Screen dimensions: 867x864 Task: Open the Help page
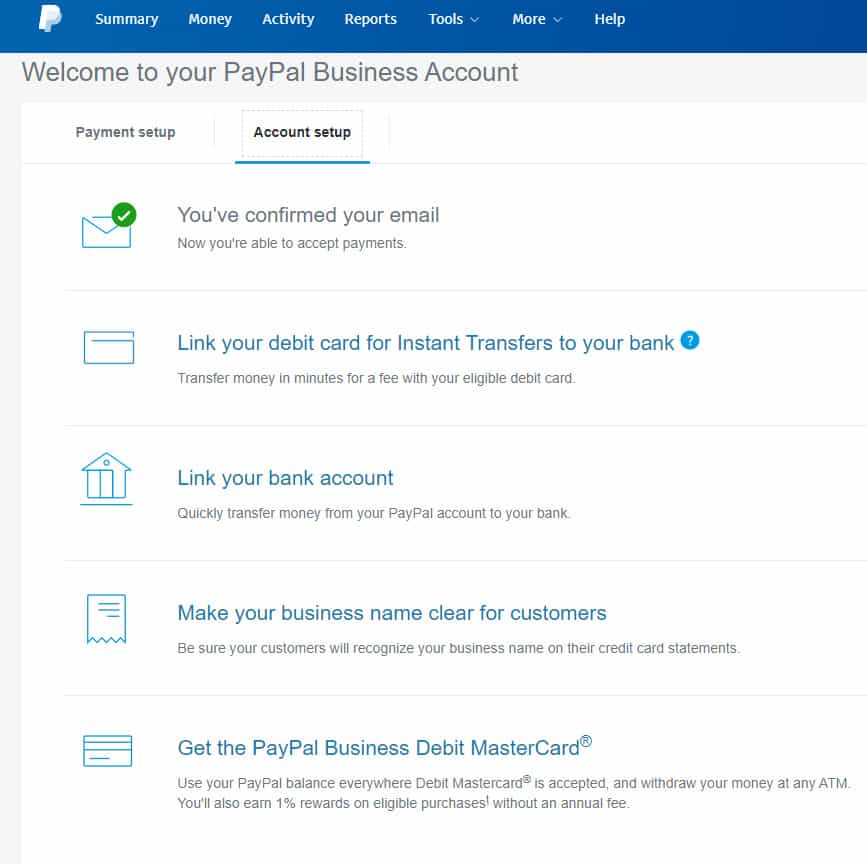pos(609,19)
